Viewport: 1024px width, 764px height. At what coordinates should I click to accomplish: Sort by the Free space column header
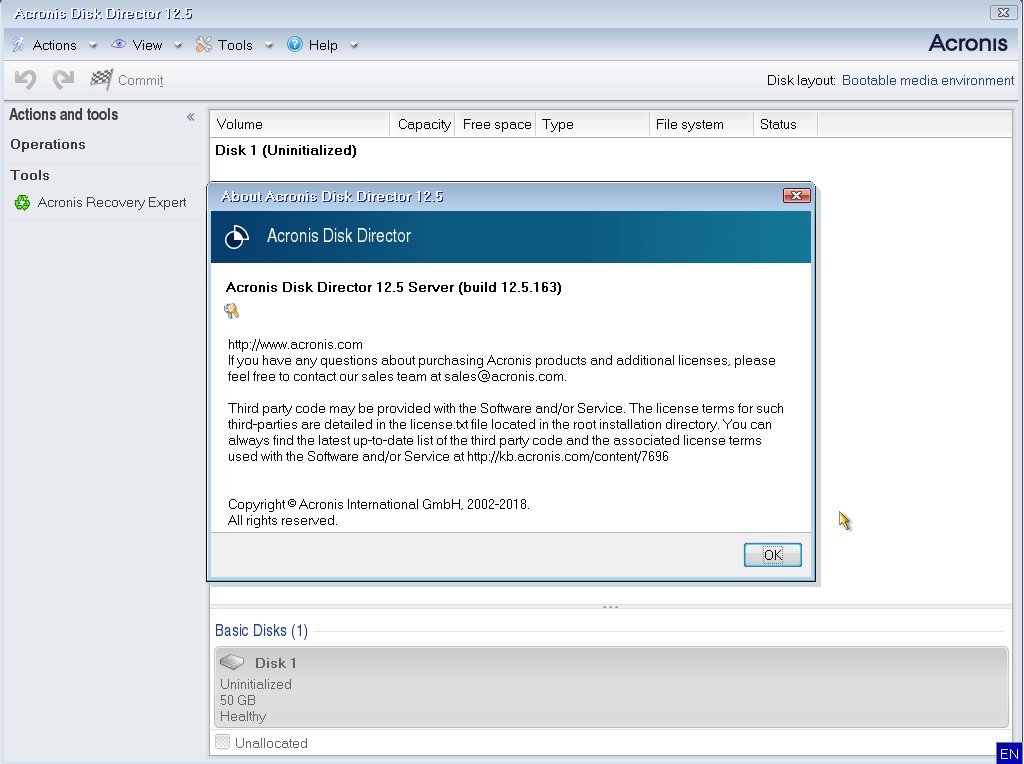(x=496, y=124)
